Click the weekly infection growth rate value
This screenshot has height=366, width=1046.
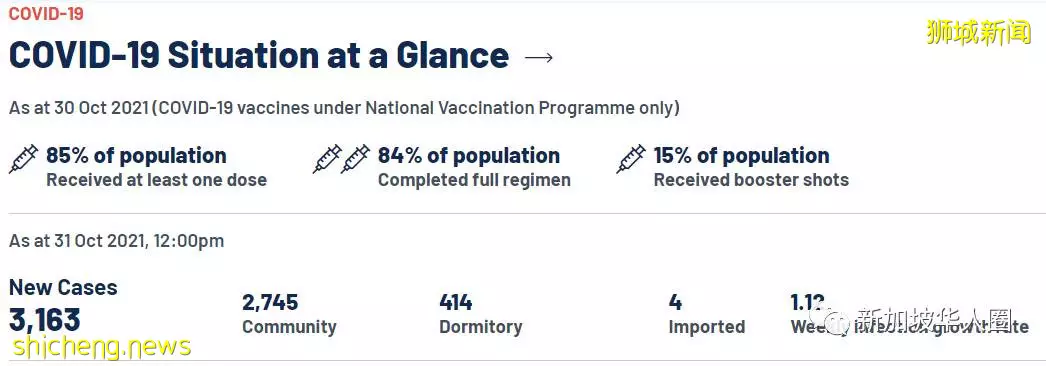click(x=808, y=303)
